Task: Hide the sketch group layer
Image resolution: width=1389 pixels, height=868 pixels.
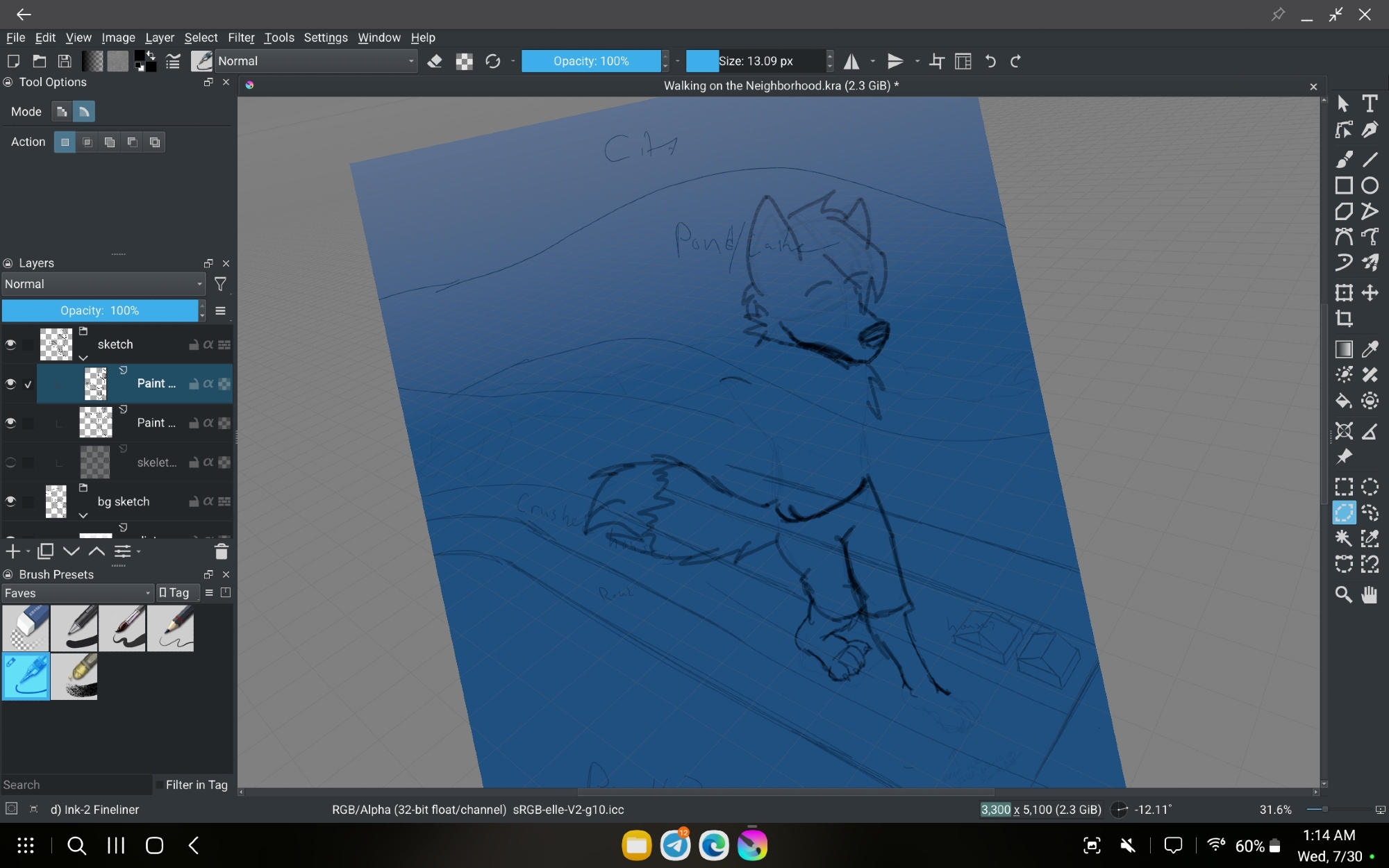Action: coord(10,344)
